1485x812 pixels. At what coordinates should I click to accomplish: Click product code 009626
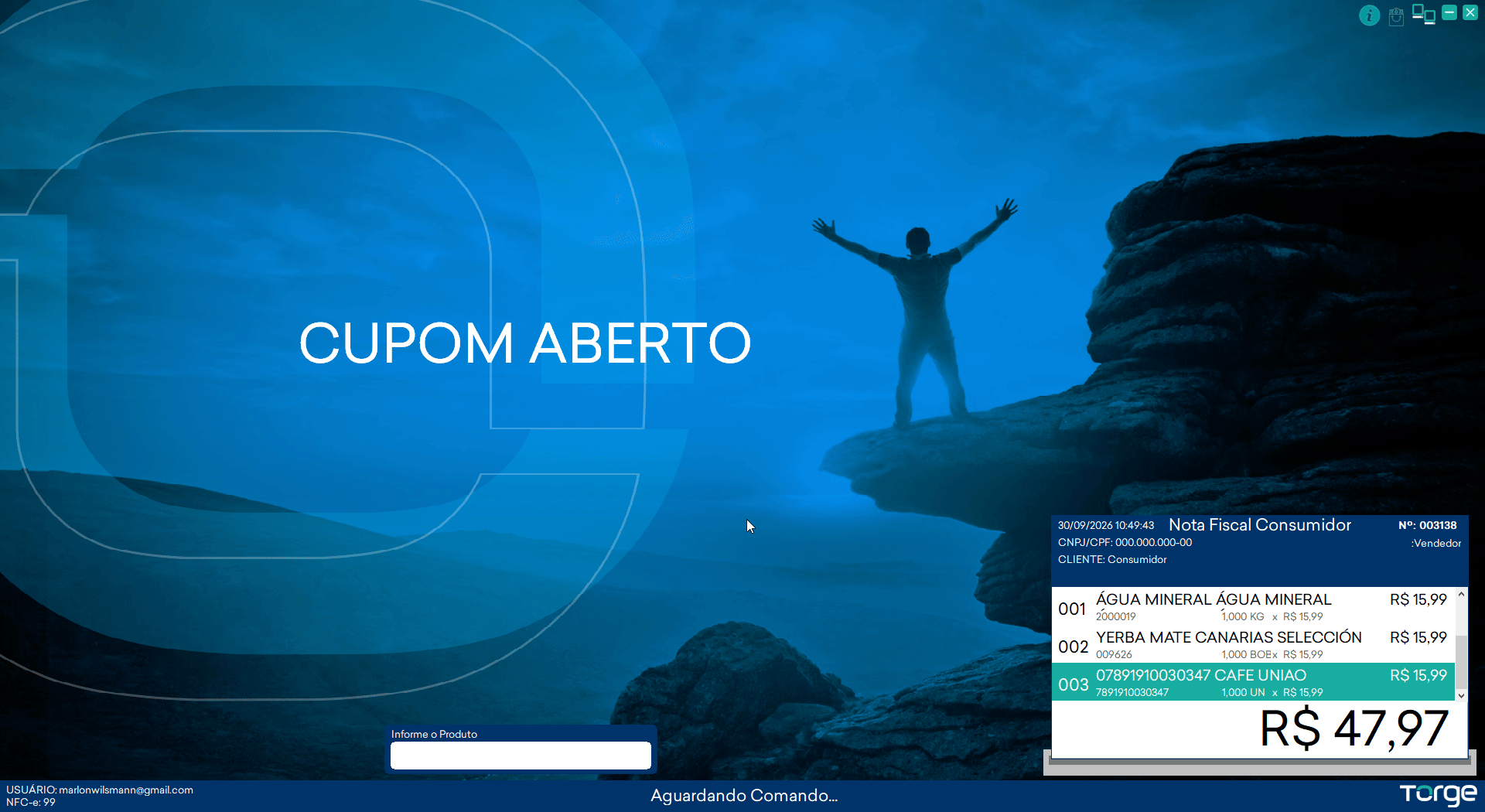1114,654
